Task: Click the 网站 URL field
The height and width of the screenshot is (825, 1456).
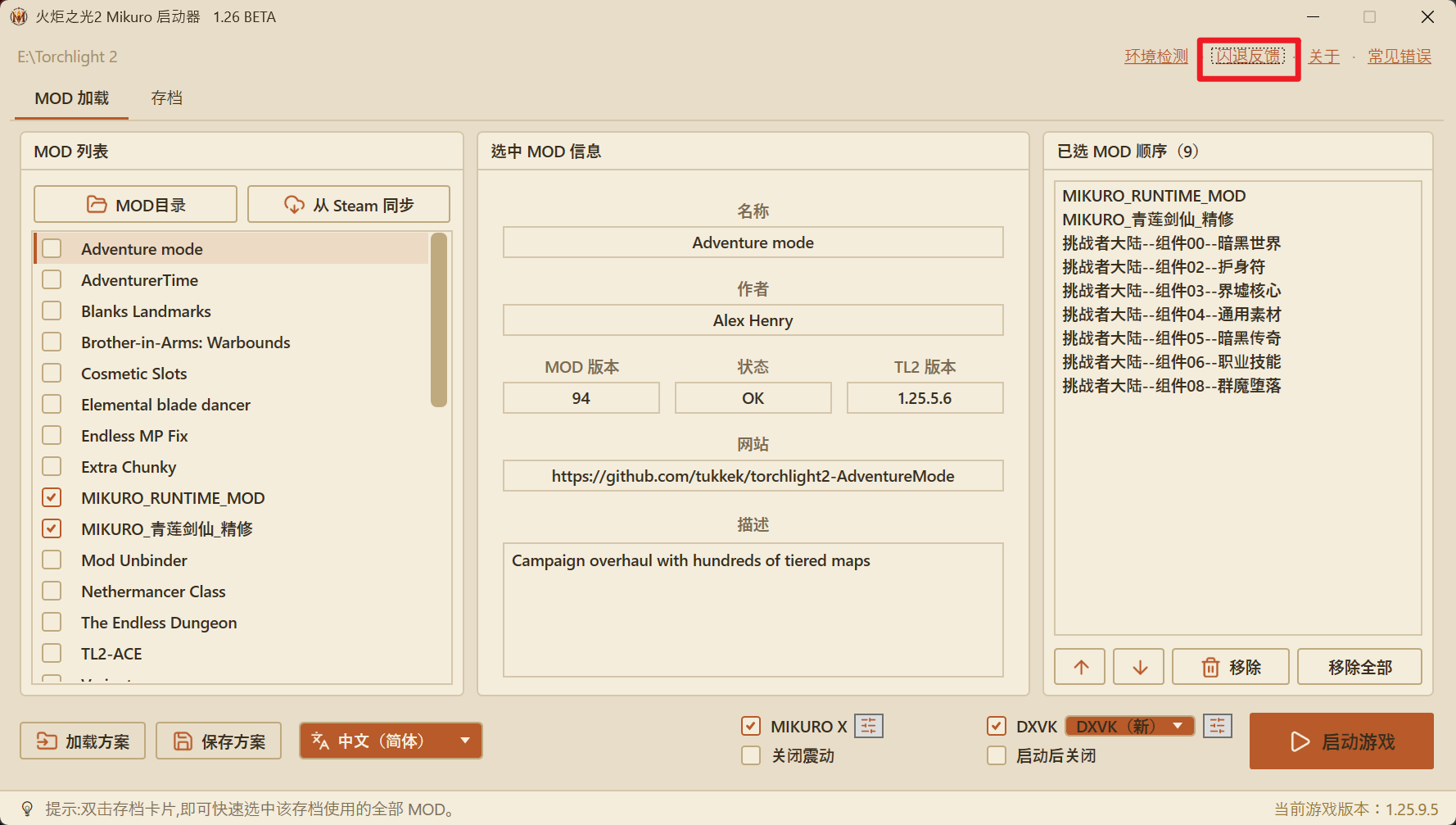Action: click(753, 476)
